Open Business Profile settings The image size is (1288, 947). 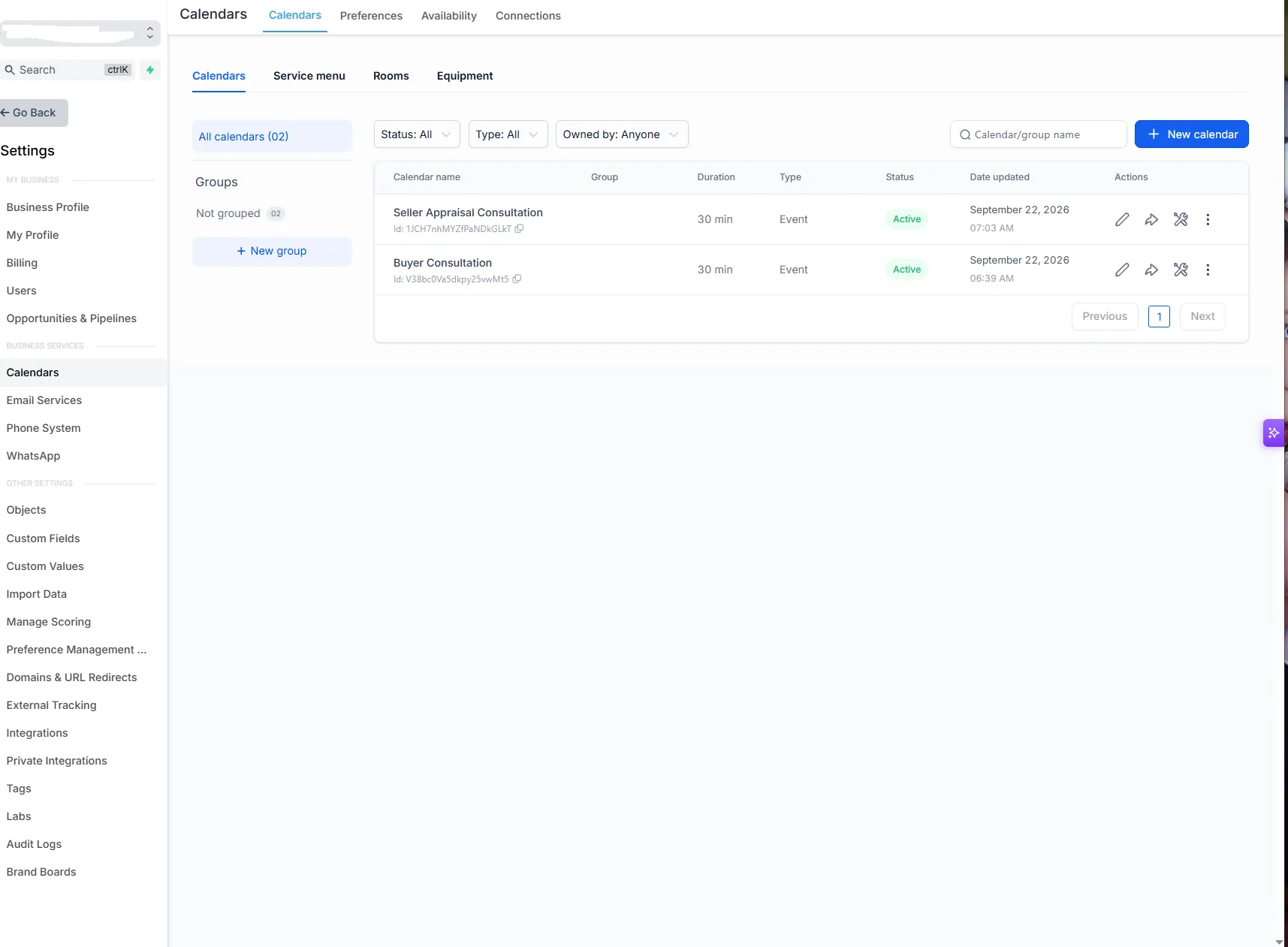[x=48, y=207]
